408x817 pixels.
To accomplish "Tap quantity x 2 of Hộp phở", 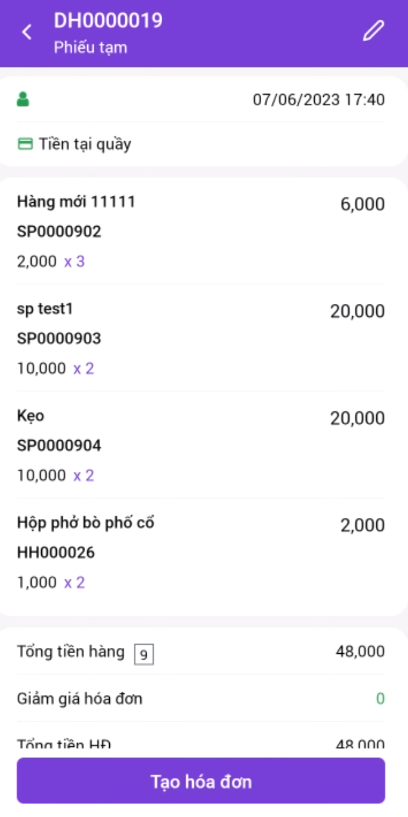I will [x=74, y=583].
